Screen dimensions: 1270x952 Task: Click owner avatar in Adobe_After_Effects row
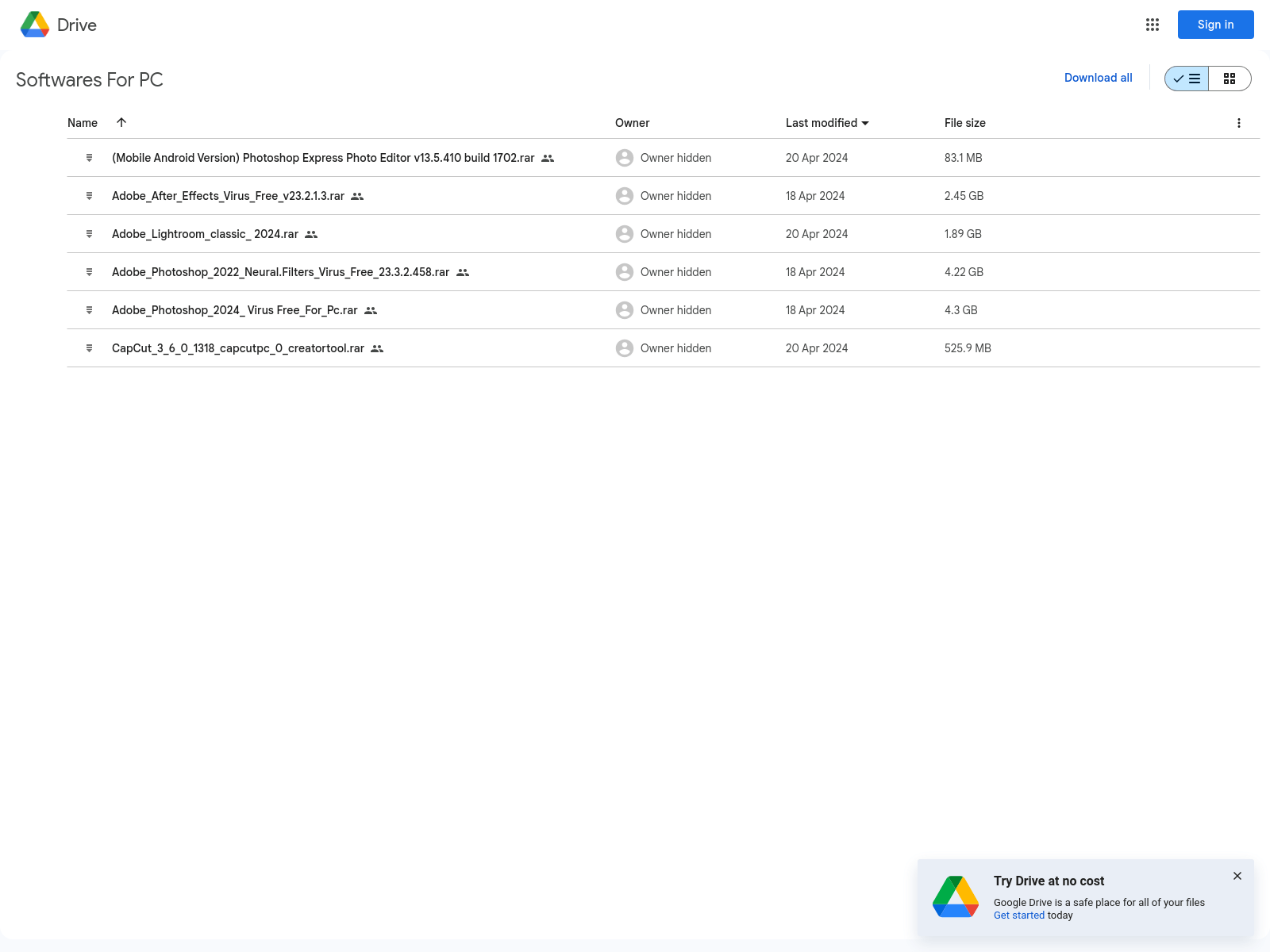tap(625, 196)
